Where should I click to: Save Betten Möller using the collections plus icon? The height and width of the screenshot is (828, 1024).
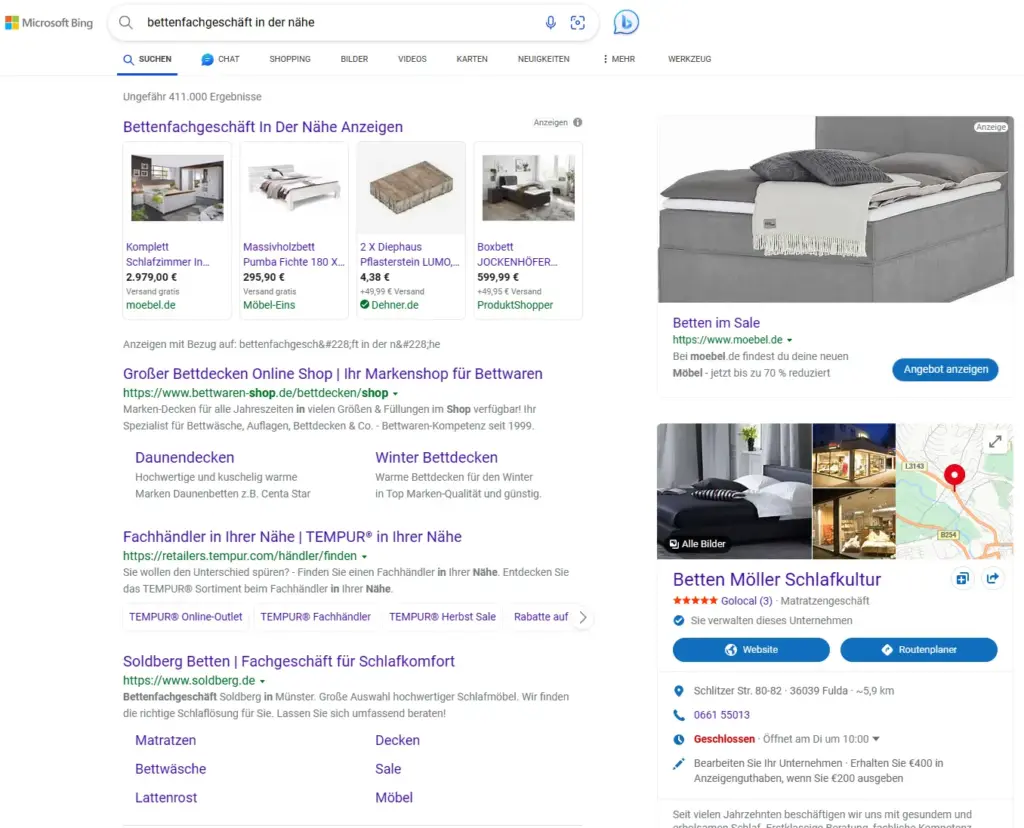tap(961, 579)
